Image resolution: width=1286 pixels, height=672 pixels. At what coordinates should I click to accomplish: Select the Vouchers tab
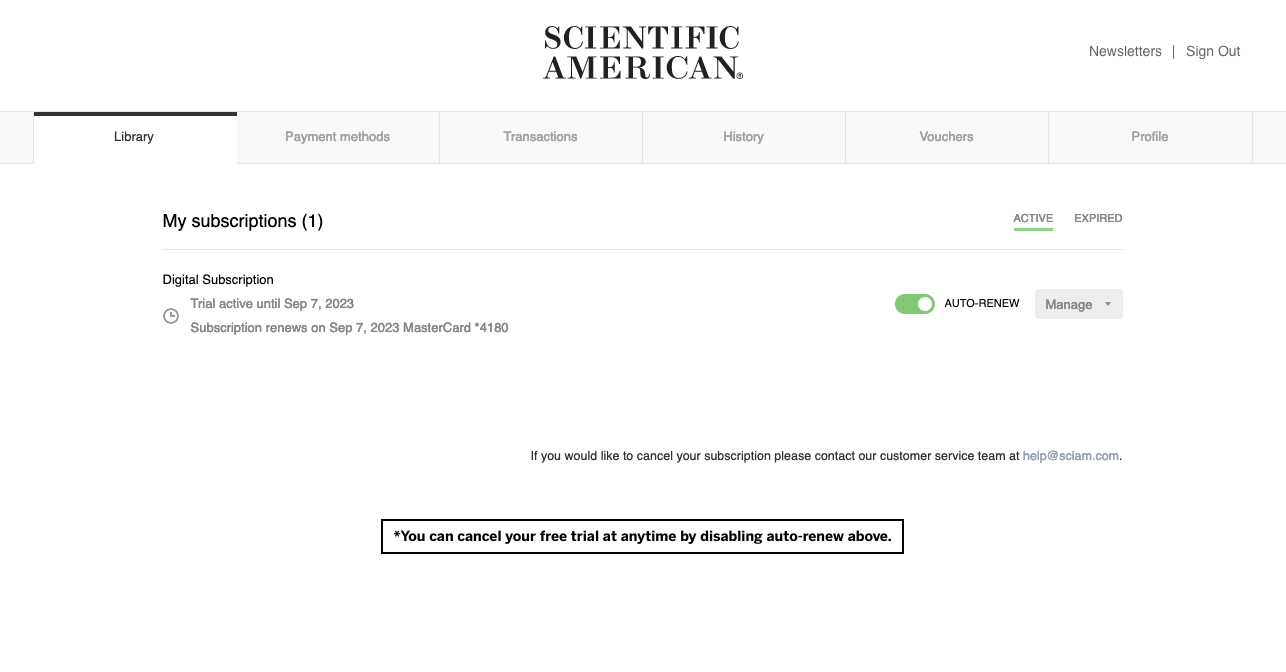coord(946,137)
